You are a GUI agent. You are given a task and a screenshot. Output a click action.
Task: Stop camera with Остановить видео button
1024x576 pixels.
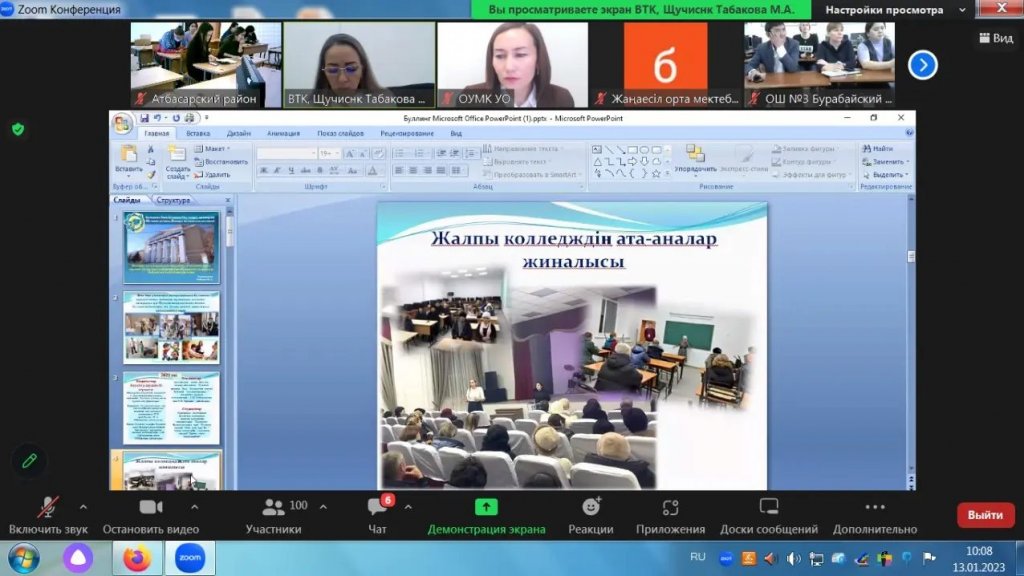(x=151, y=516)
